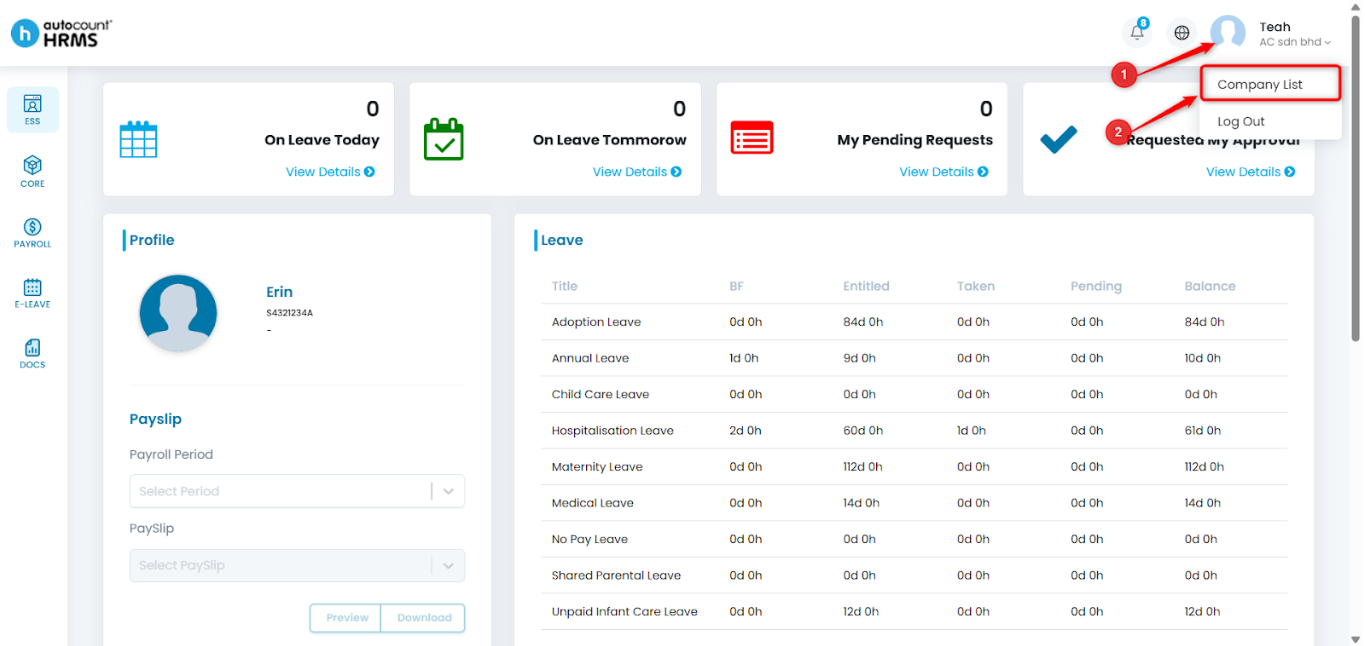
Task: Click the Erin profile name
Action: click(279, 292)
